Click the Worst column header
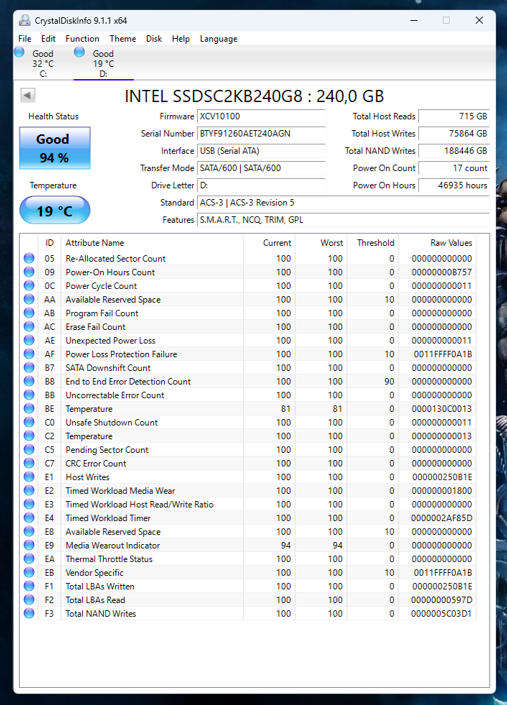 (332, 243)
